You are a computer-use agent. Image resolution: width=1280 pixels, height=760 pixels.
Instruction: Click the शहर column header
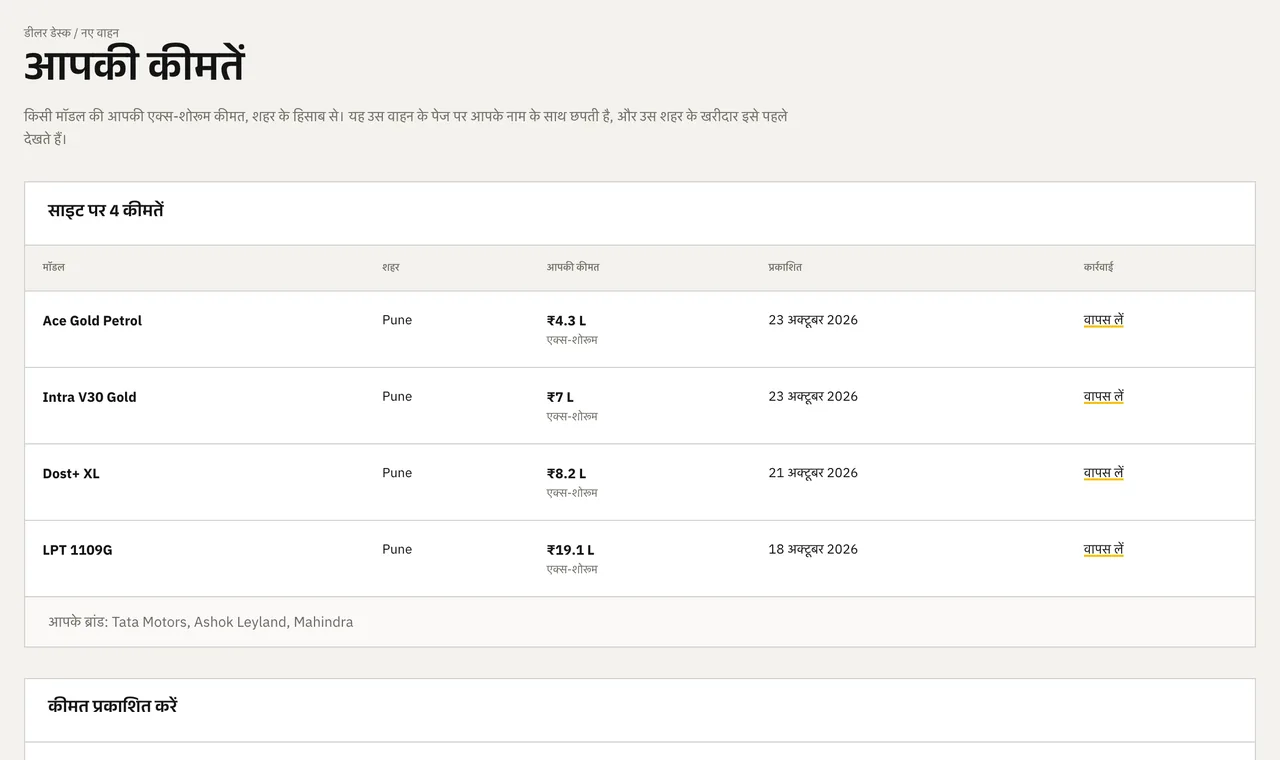pos(391,267)
